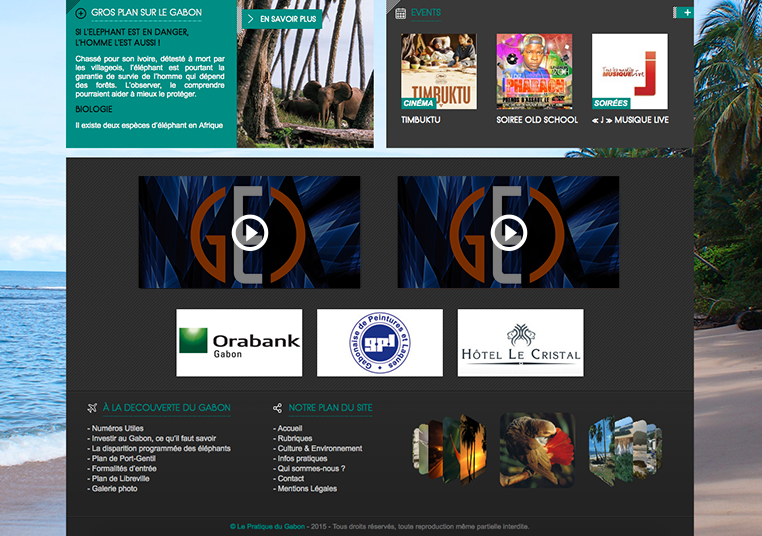Click the Orabank Gabon sponsor logo
The width and height of the screenshot is (762, 536).
pyautogui.click(x=239, y=343)
